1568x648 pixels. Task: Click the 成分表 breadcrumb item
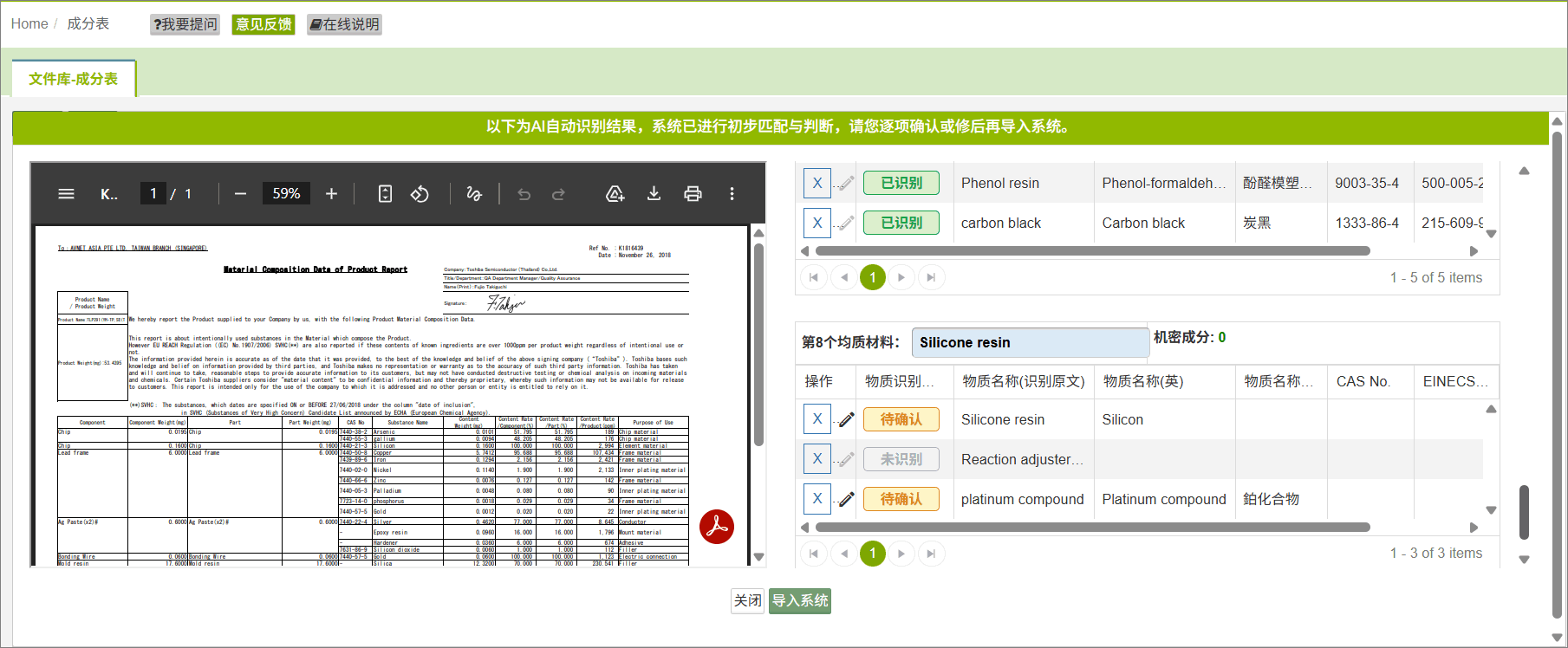(88, 23)
